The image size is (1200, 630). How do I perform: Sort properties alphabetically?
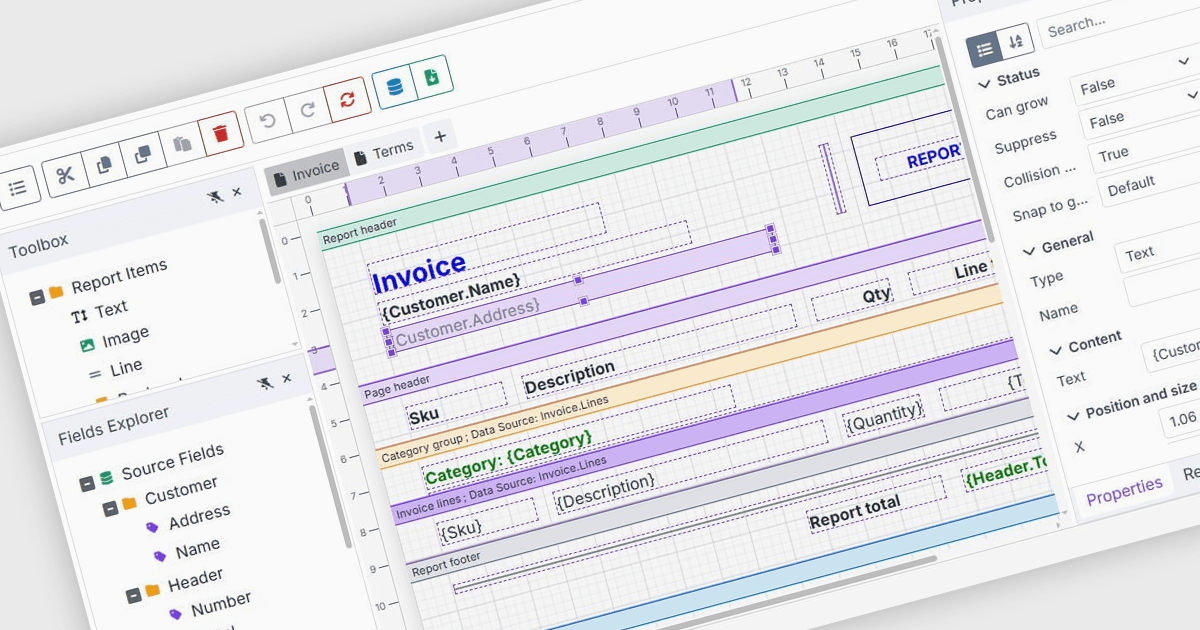pos(1016,41)
